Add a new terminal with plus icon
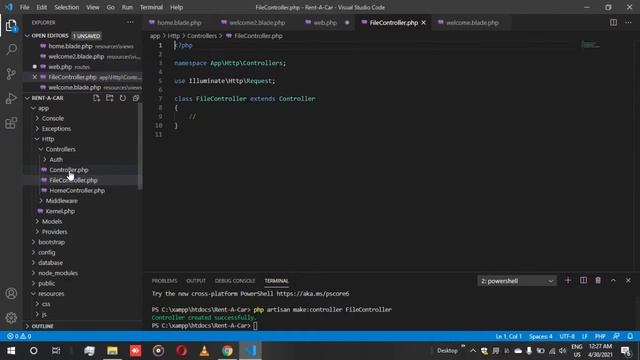 [x=568, y=280]
